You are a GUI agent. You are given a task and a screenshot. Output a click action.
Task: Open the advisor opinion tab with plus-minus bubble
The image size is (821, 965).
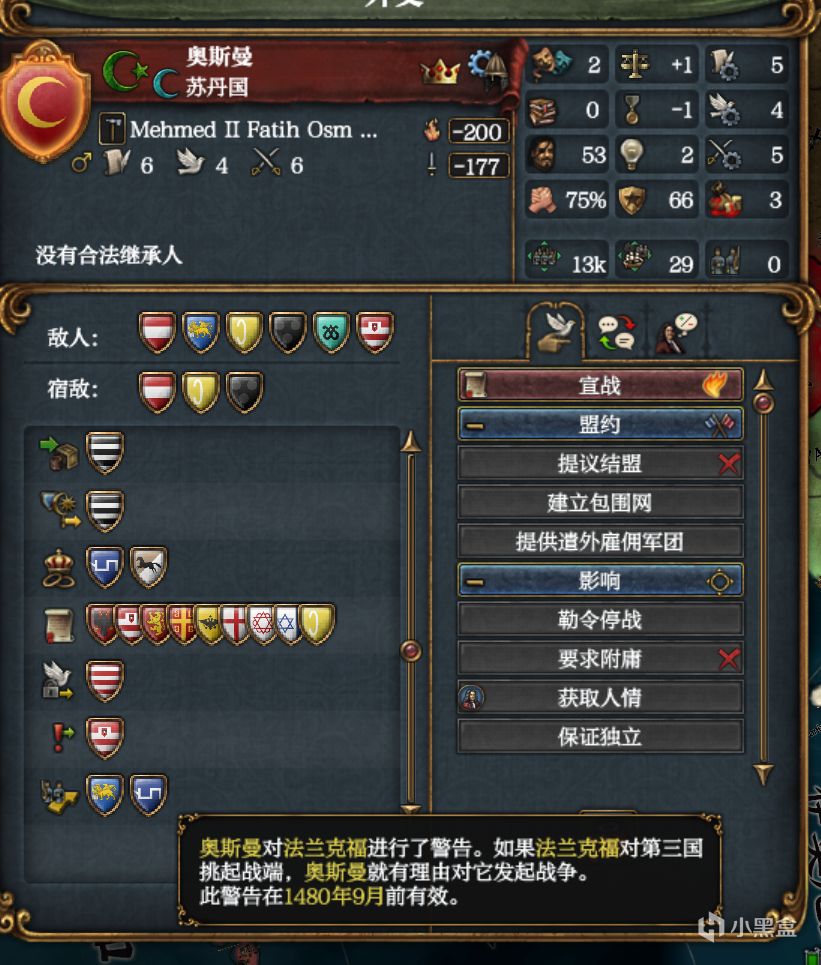click(676, 333)
